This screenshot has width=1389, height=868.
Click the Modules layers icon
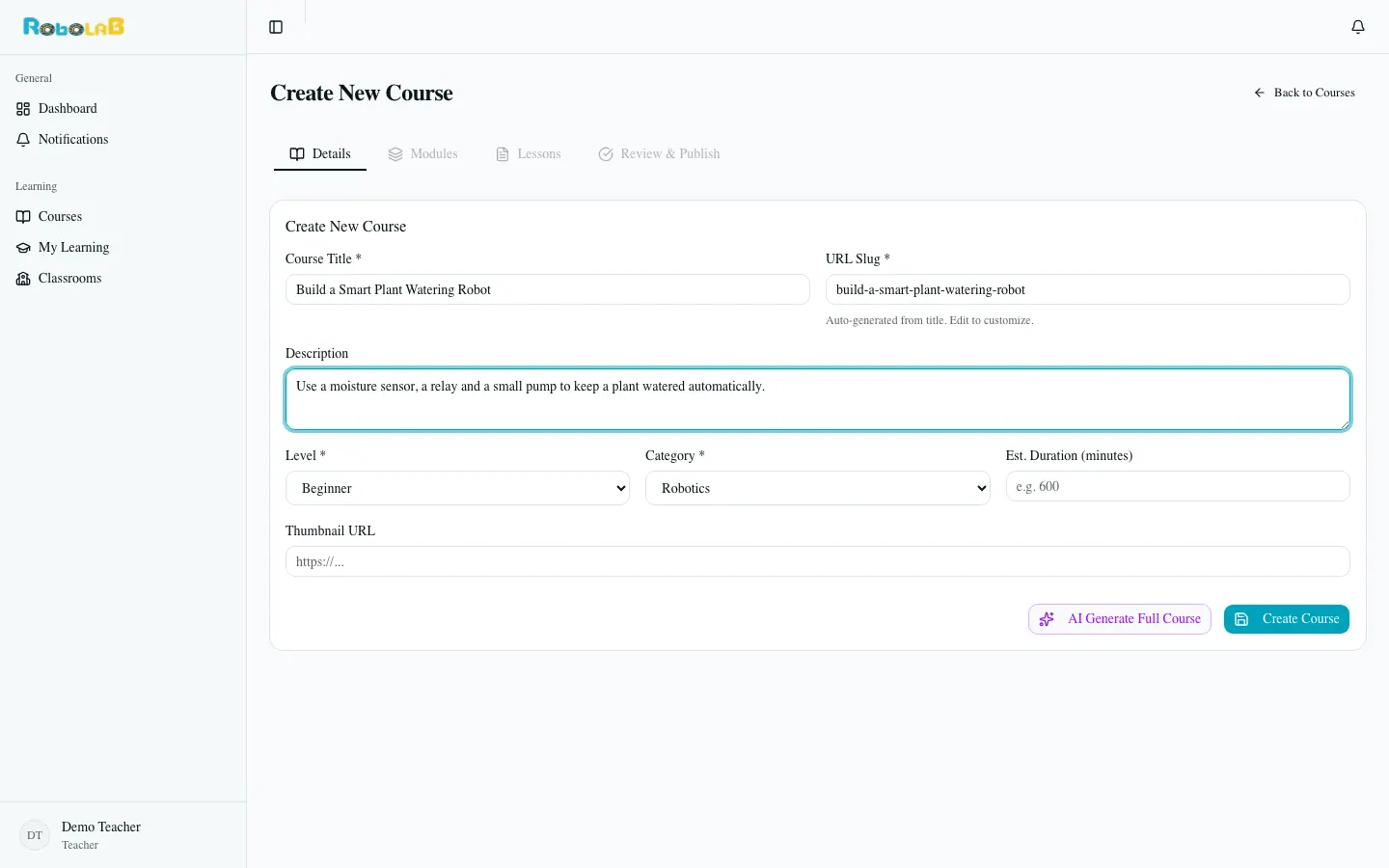click(395, 154)
